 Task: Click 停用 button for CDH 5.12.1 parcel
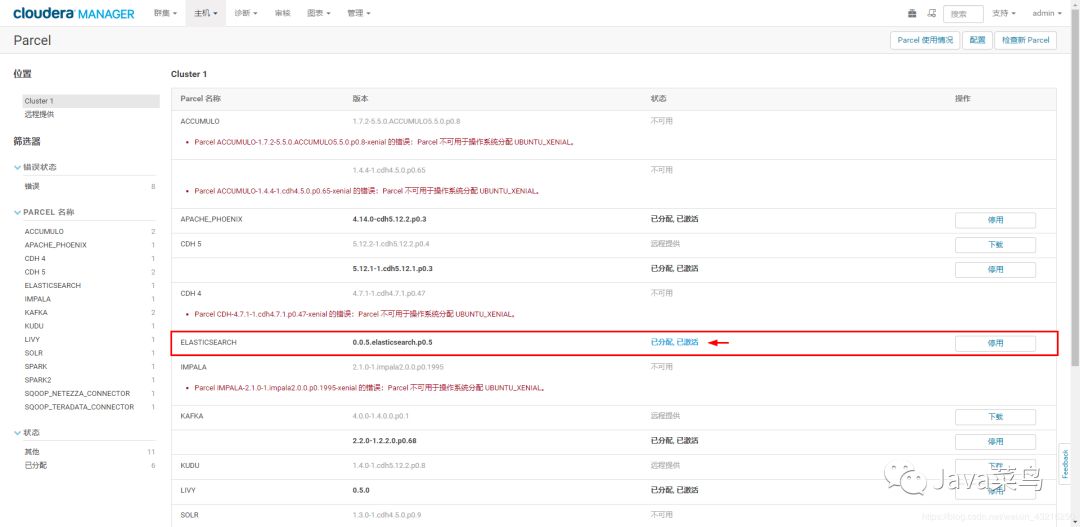[995, 269]
